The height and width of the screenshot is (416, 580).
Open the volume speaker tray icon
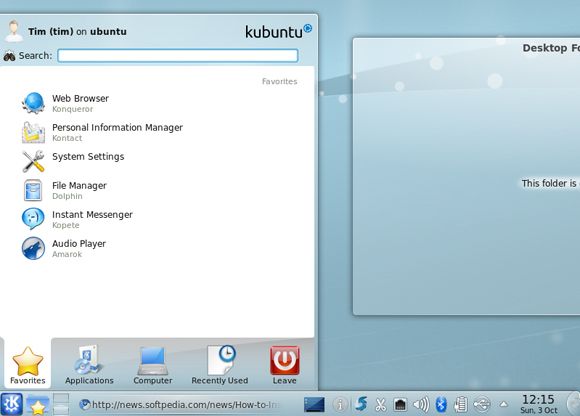click(421, 405)
